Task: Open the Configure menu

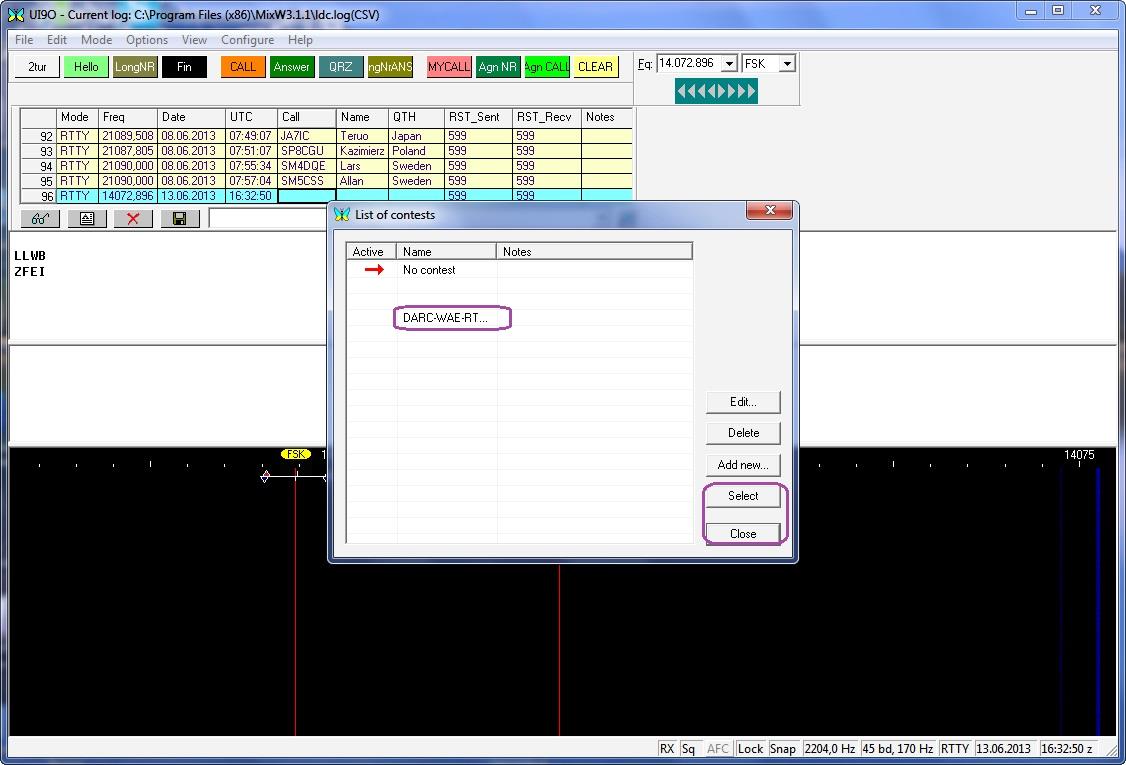Action: 247,40
